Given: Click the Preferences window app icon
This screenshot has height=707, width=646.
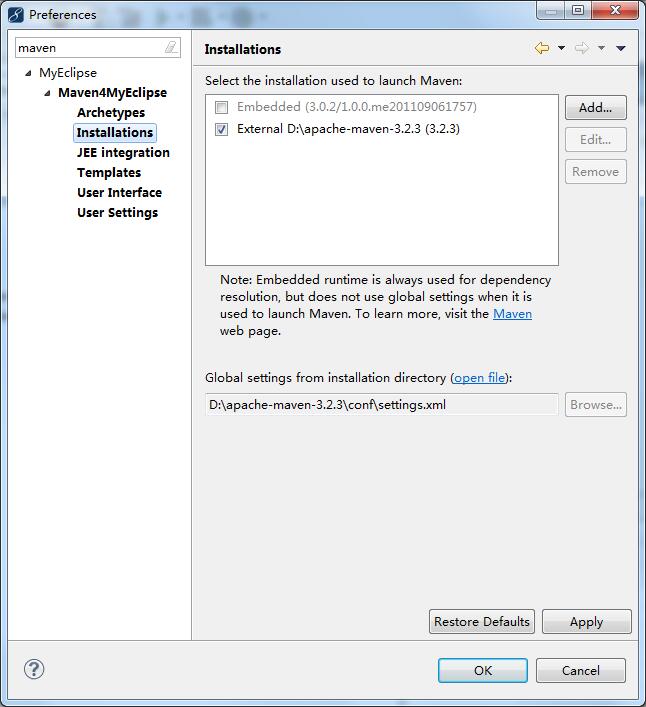Looking at the screenshot, I should tap(16, 14).
